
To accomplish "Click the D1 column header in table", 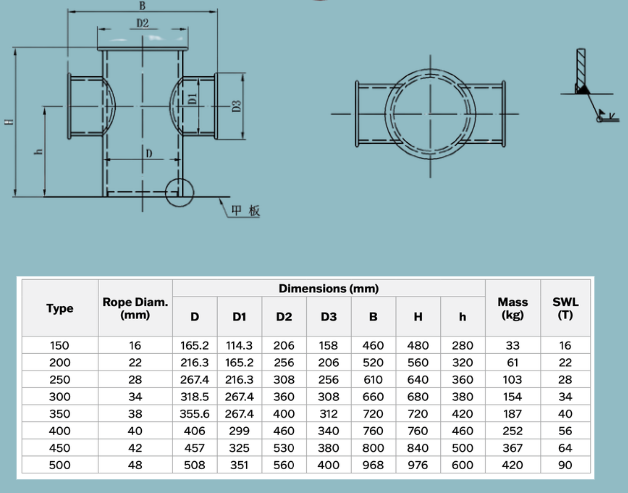I will coord(239,317).
